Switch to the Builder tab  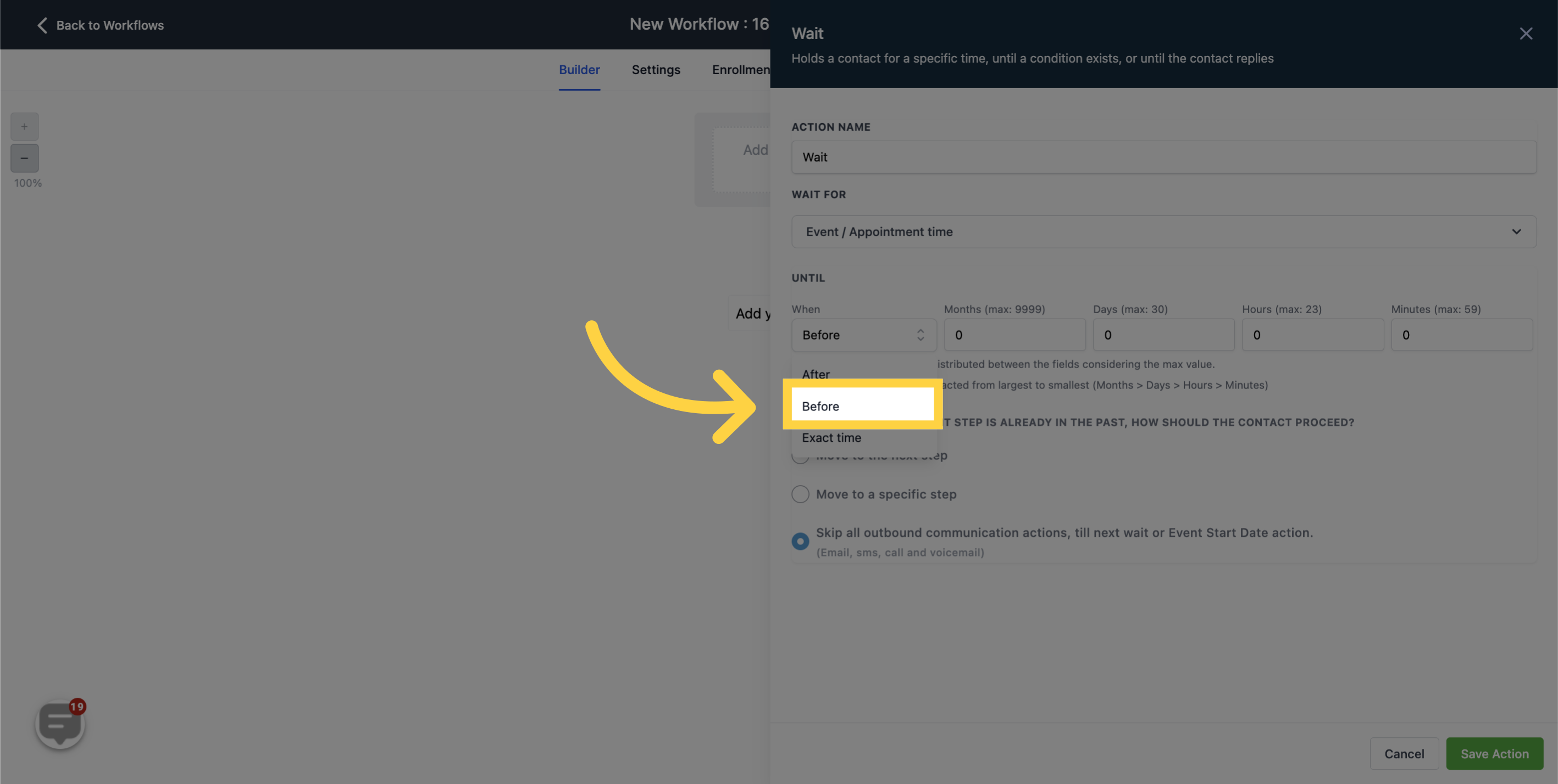[x=579, y=70]
